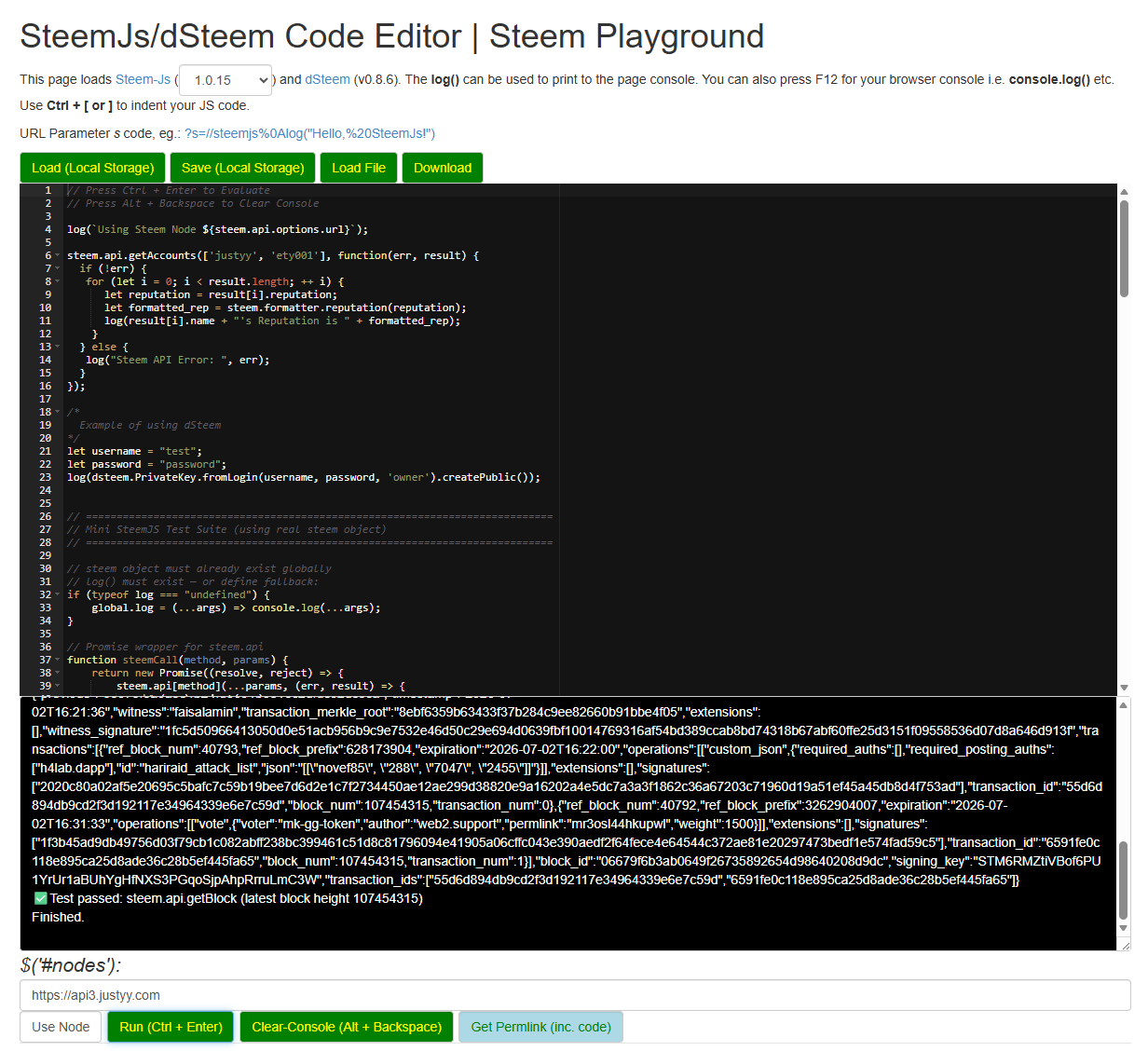Image resolution: width=1148 pixels, height=1051 pixels.
Task: Open the Steem-Js link
Action: point(143,79)
